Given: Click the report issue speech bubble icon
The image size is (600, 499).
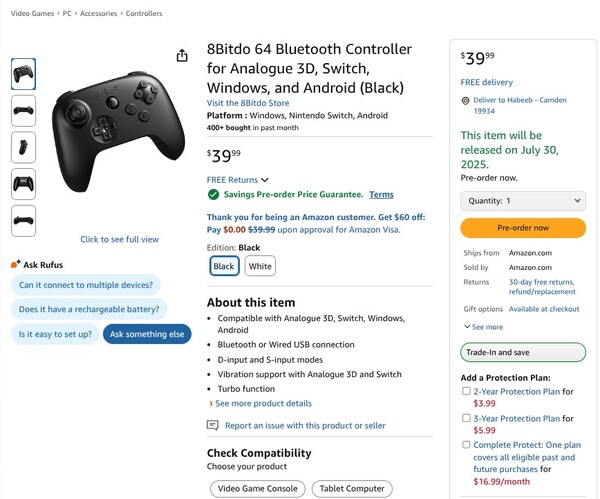Looking at the screenshot, I should click(x=212, y=425).
